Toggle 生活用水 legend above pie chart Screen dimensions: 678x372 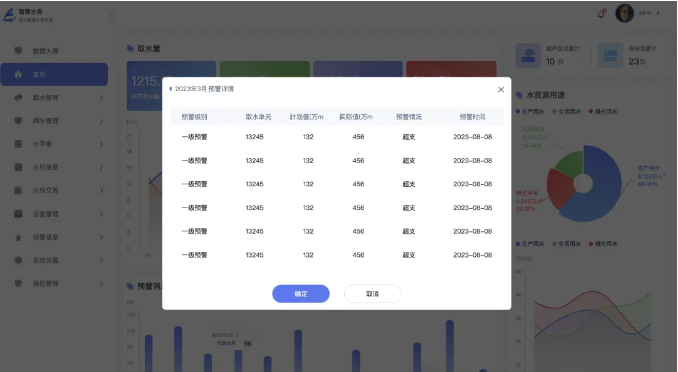[x=566, y=111]
